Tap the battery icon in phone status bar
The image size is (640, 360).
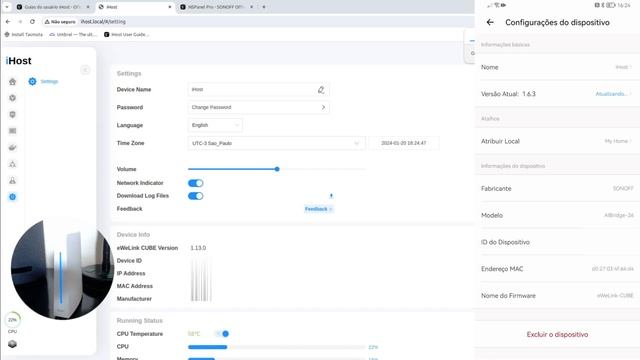[x=611, y=5]
